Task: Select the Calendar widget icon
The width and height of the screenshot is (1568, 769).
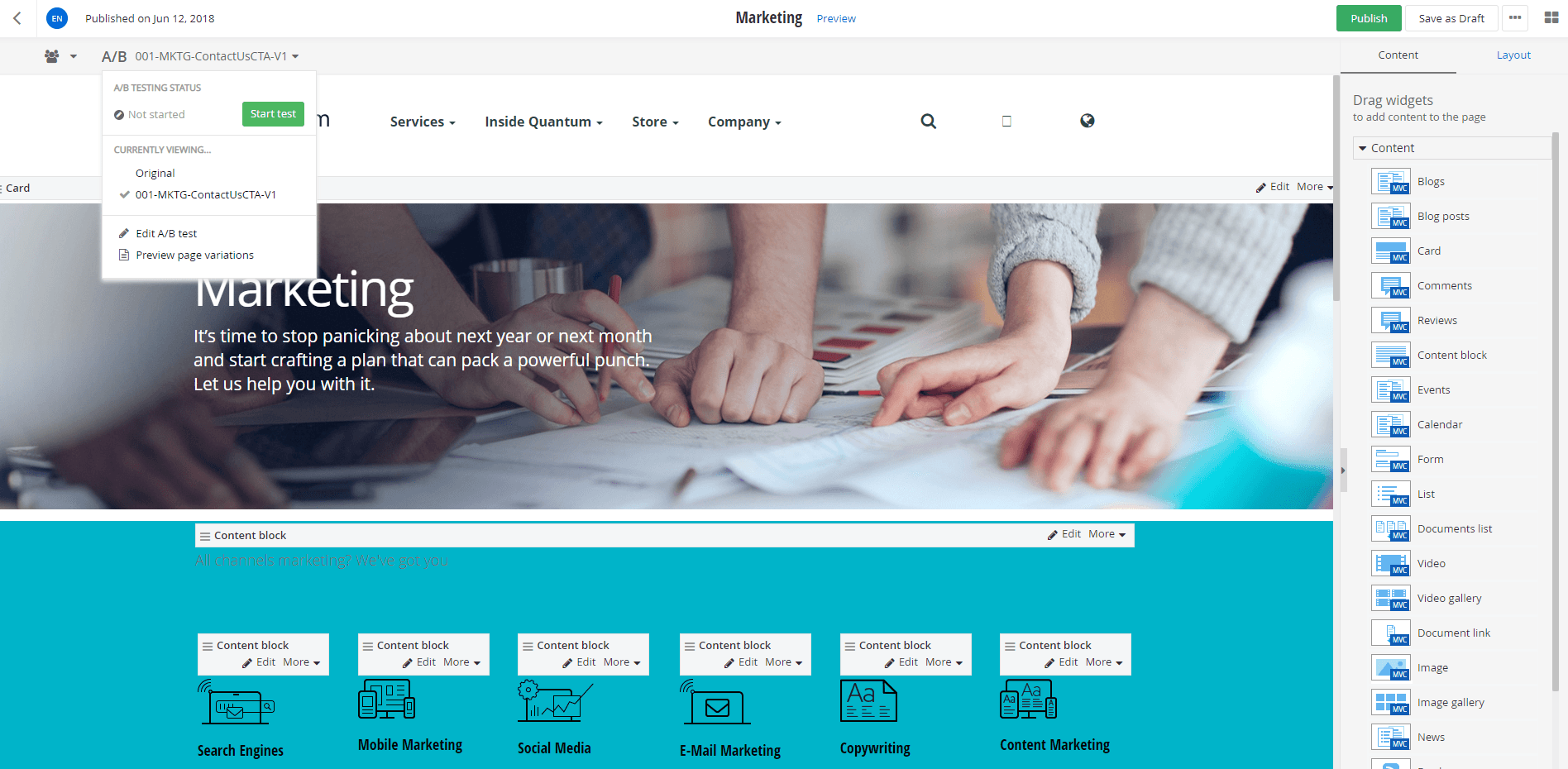Action: pos(1390,424)
